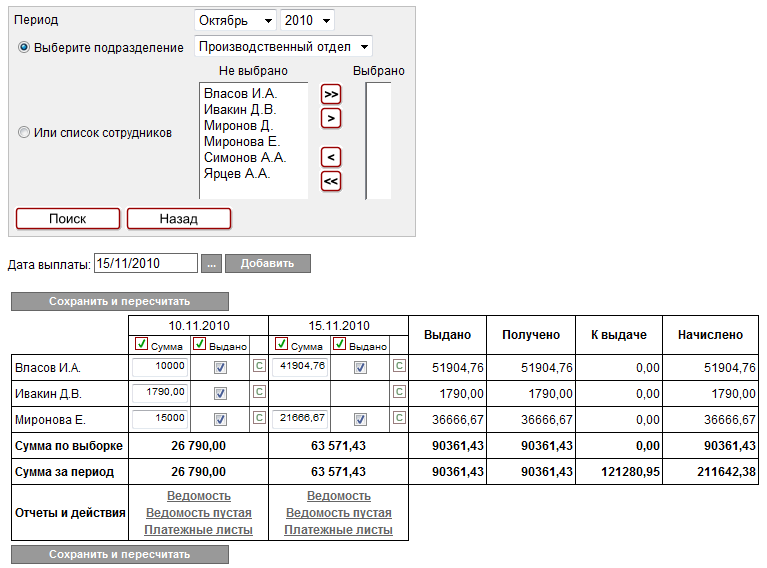The height and width of the screenshot is (568, 767).
Task: Click the C icon in Власов И.А. 10.11.2010 cell
Action: tap(258, 367)
